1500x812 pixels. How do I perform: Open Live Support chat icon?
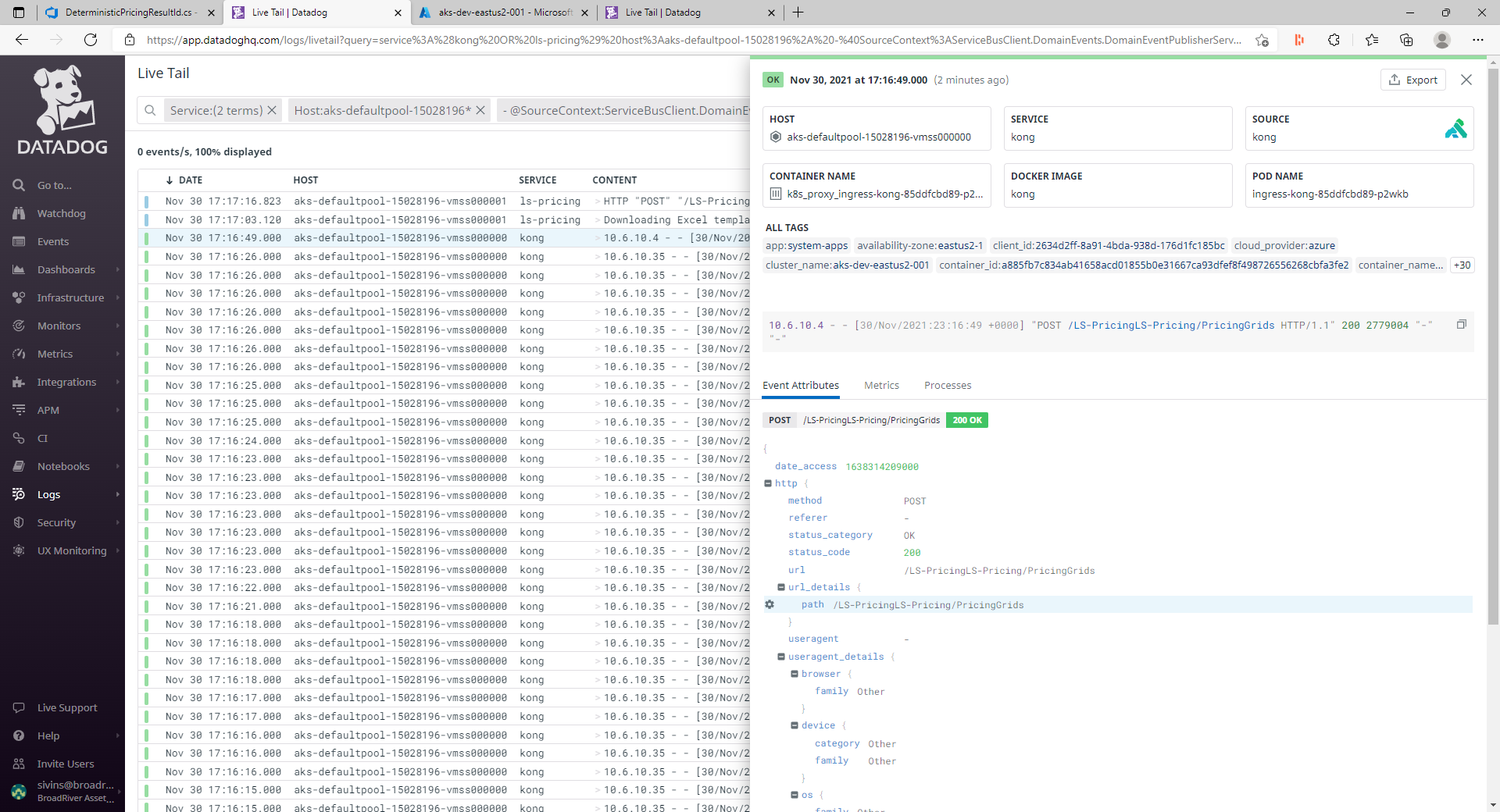[19, 707]
